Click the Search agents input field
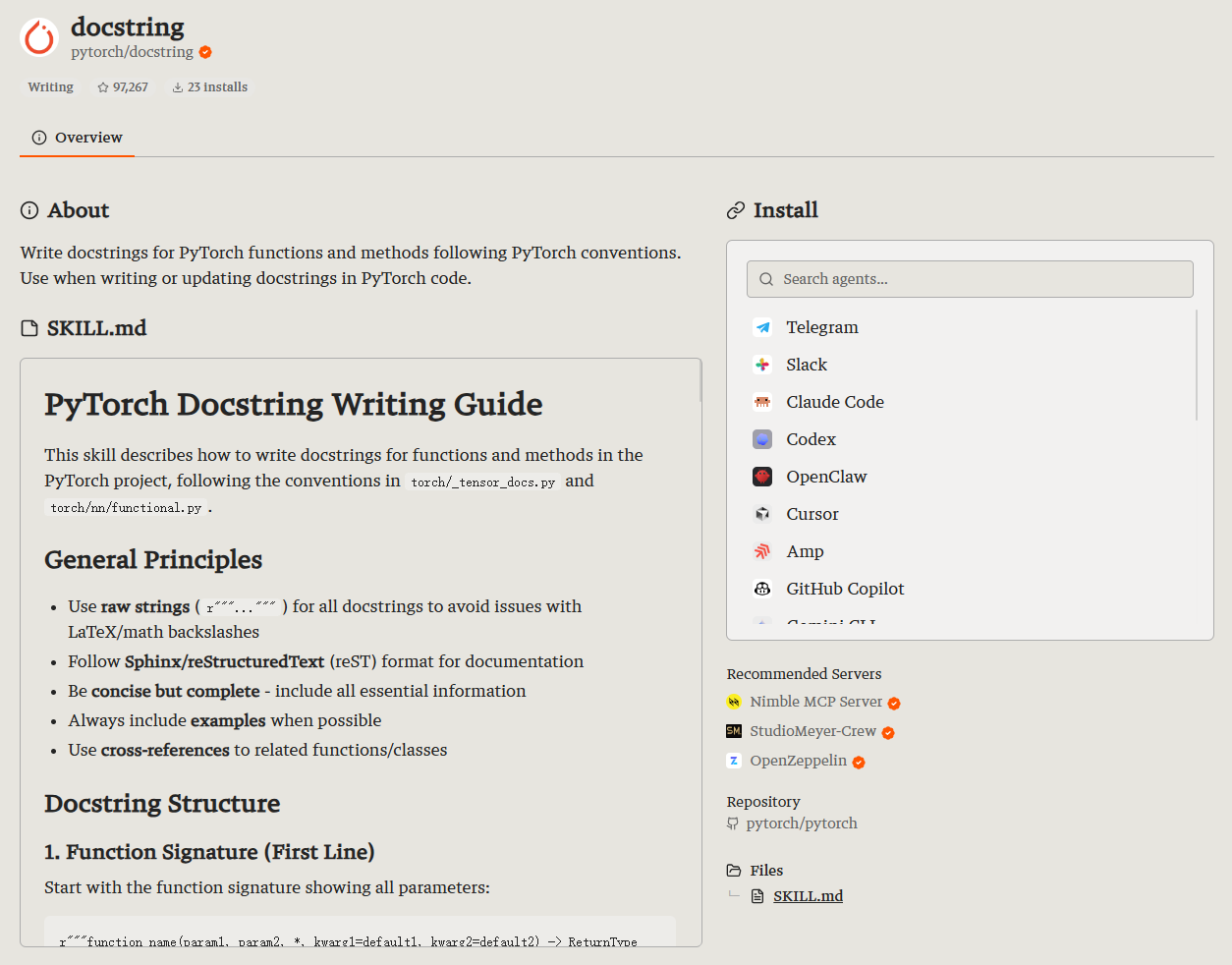Viewport: 1232px width, 965px height. (970, 279)
